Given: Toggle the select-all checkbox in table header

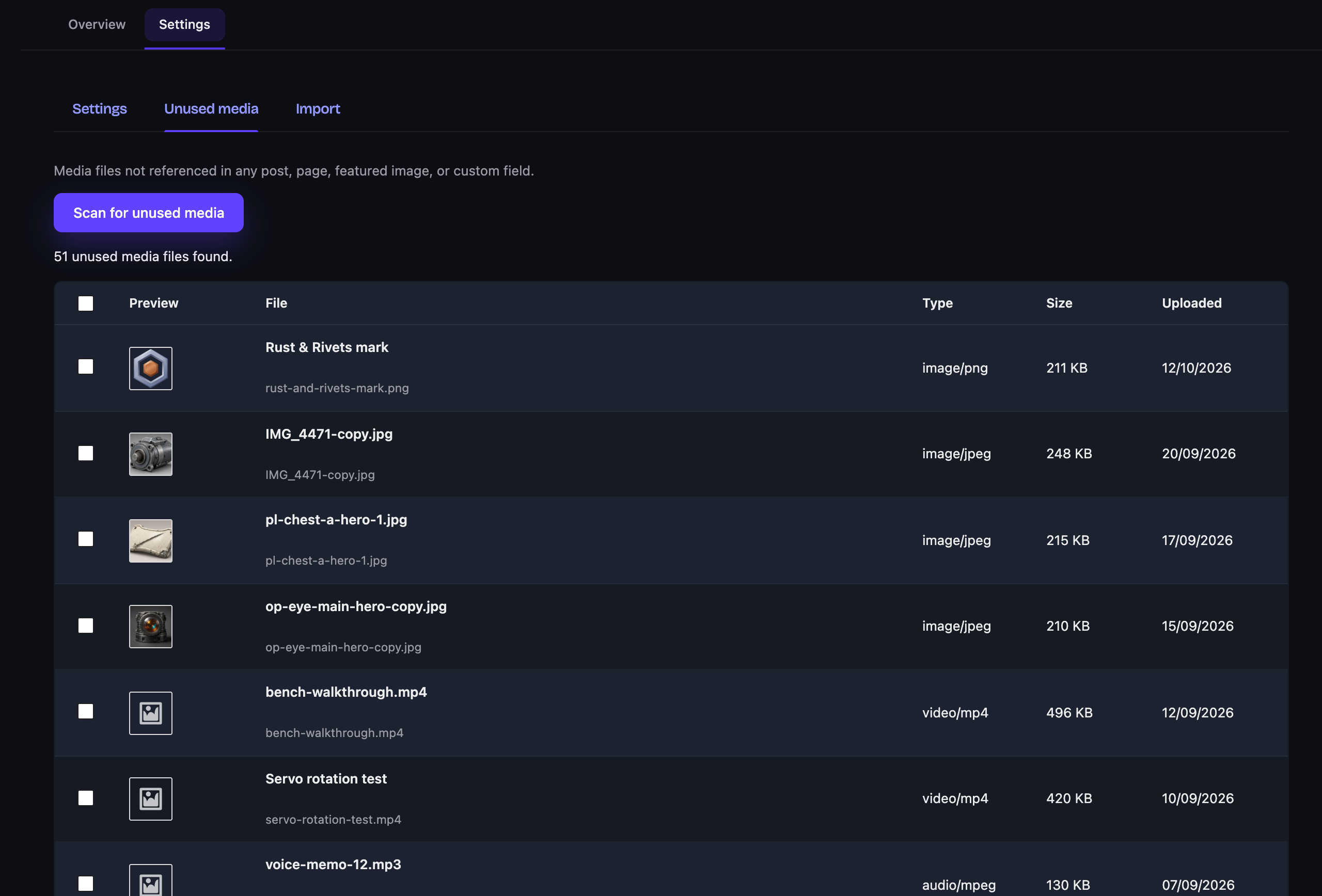Looking at the screenshot, I should click(x=86, y=303).
